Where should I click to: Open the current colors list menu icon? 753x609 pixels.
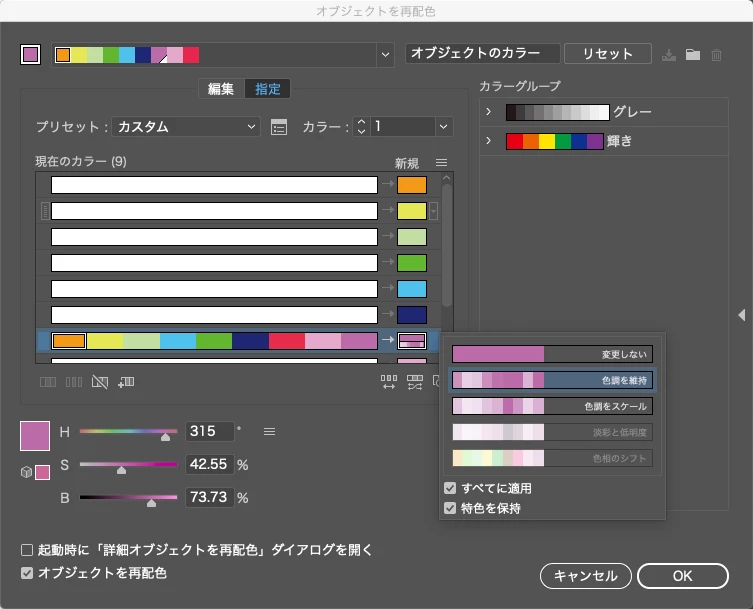(x=441, y=163)
